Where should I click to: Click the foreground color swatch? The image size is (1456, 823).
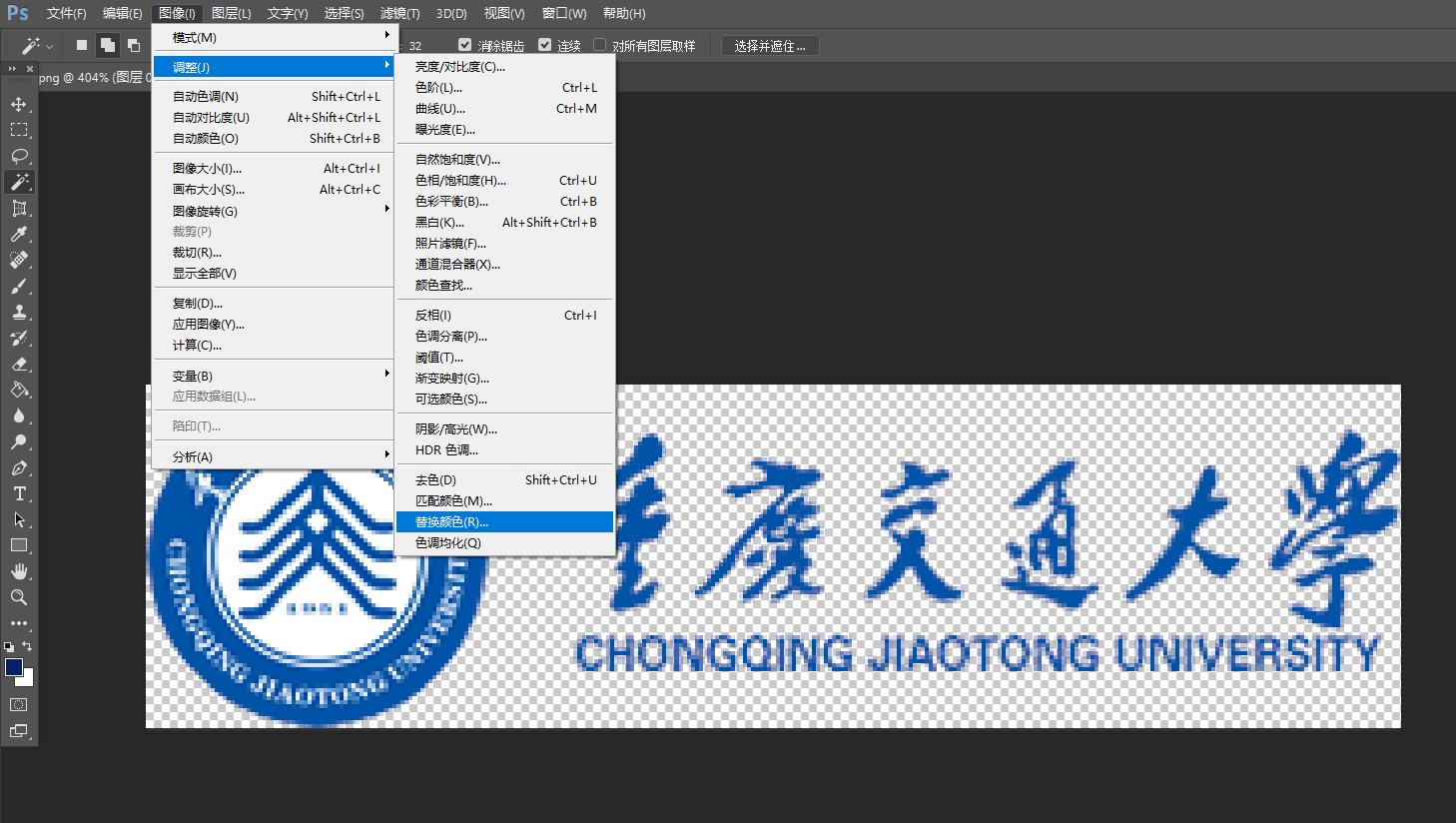click(13, 666)
